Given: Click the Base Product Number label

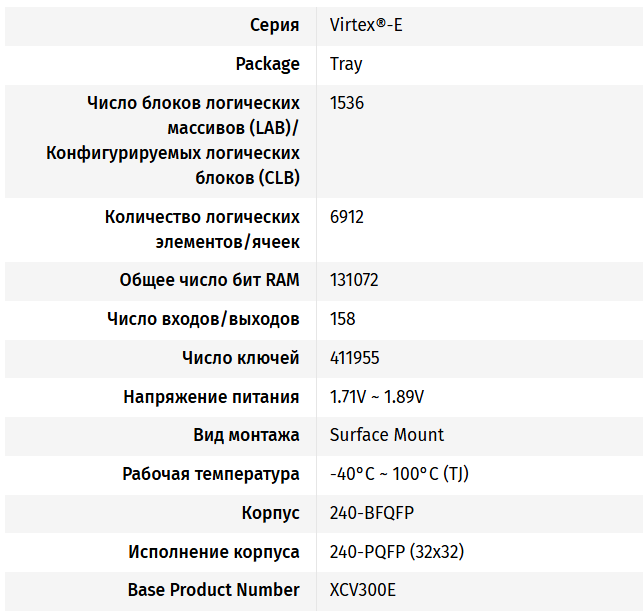Looking at the screenshot, I should coord(213,590).
